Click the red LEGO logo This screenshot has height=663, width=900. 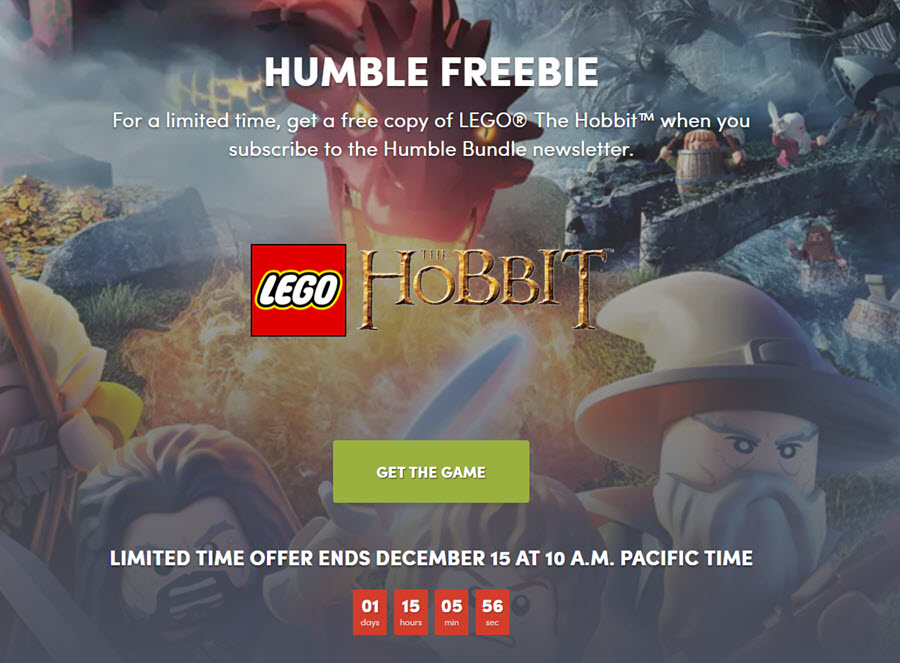click(x=298, y=290)
